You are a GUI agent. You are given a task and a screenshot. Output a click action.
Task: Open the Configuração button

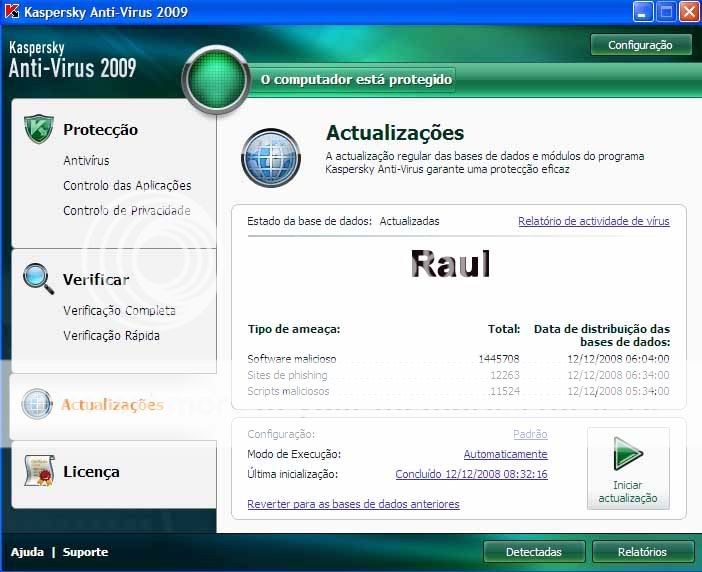click(641, 45)
